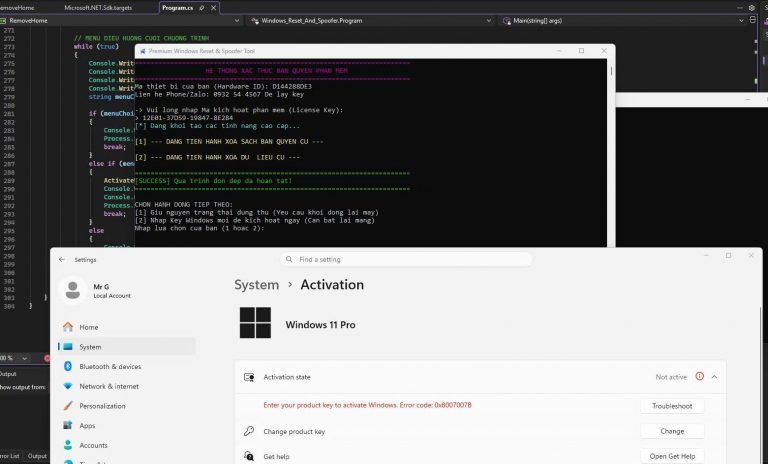Click the Hardware ID line in console

pos(223,86)
